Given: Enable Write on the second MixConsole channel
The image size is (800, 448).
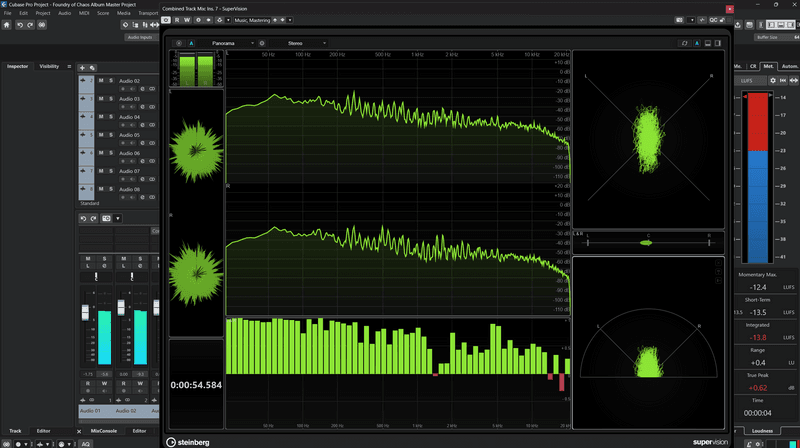Looking at the screenshot, I should tap(140, 383).
